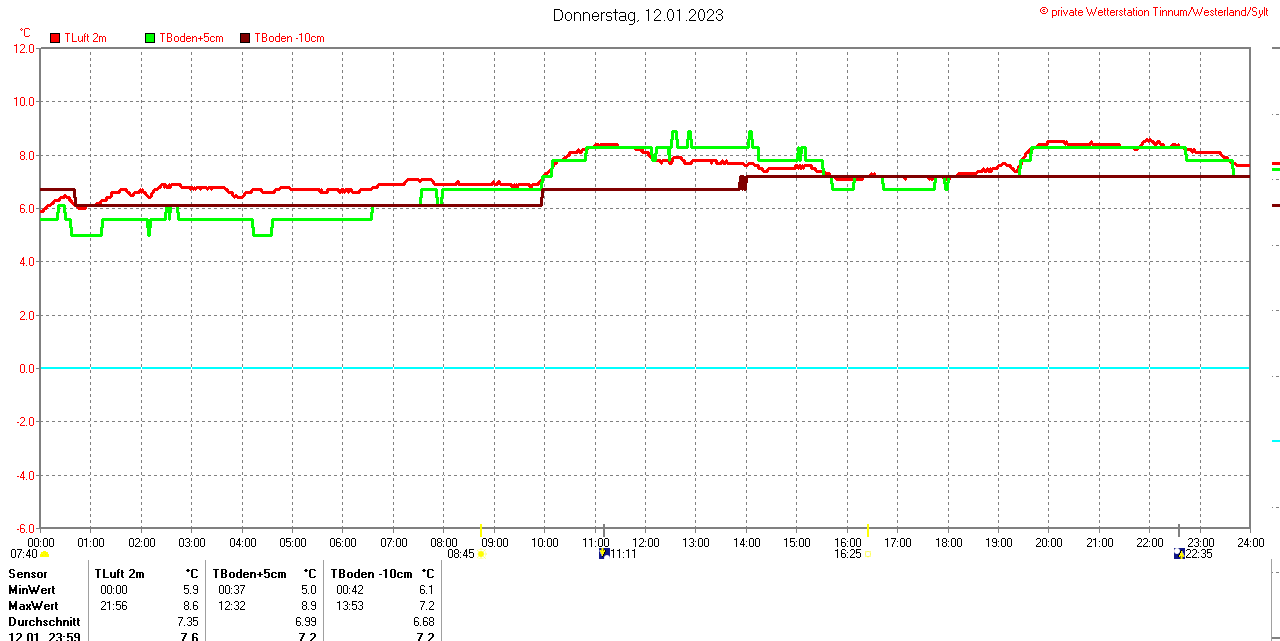Viewport: 1280px width, 641px height.
Task: Click the Donnerstag, 12.01.2023 chart title
Action: pos(638,15)
